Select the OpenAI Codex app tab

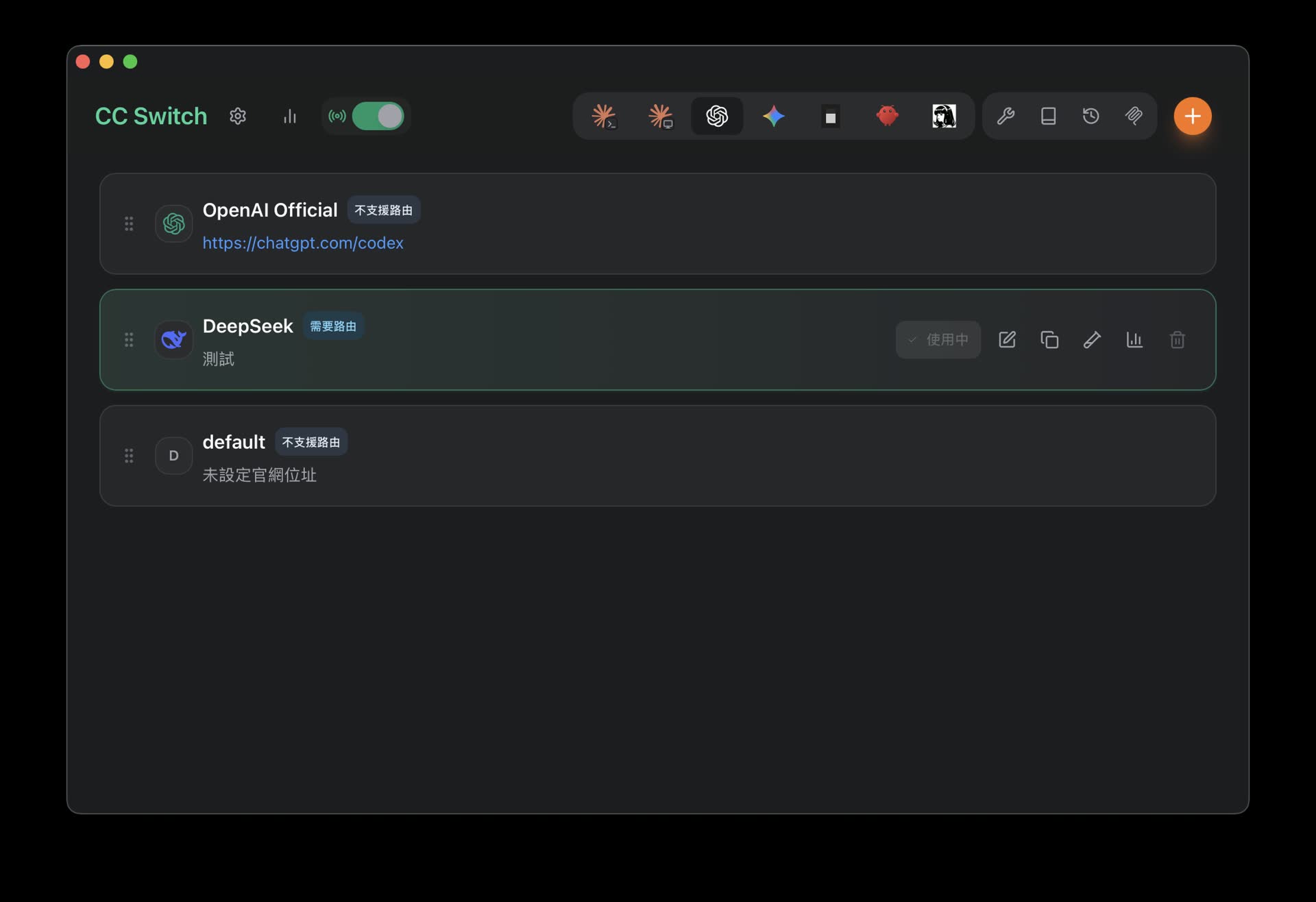[x=717, y=116]
